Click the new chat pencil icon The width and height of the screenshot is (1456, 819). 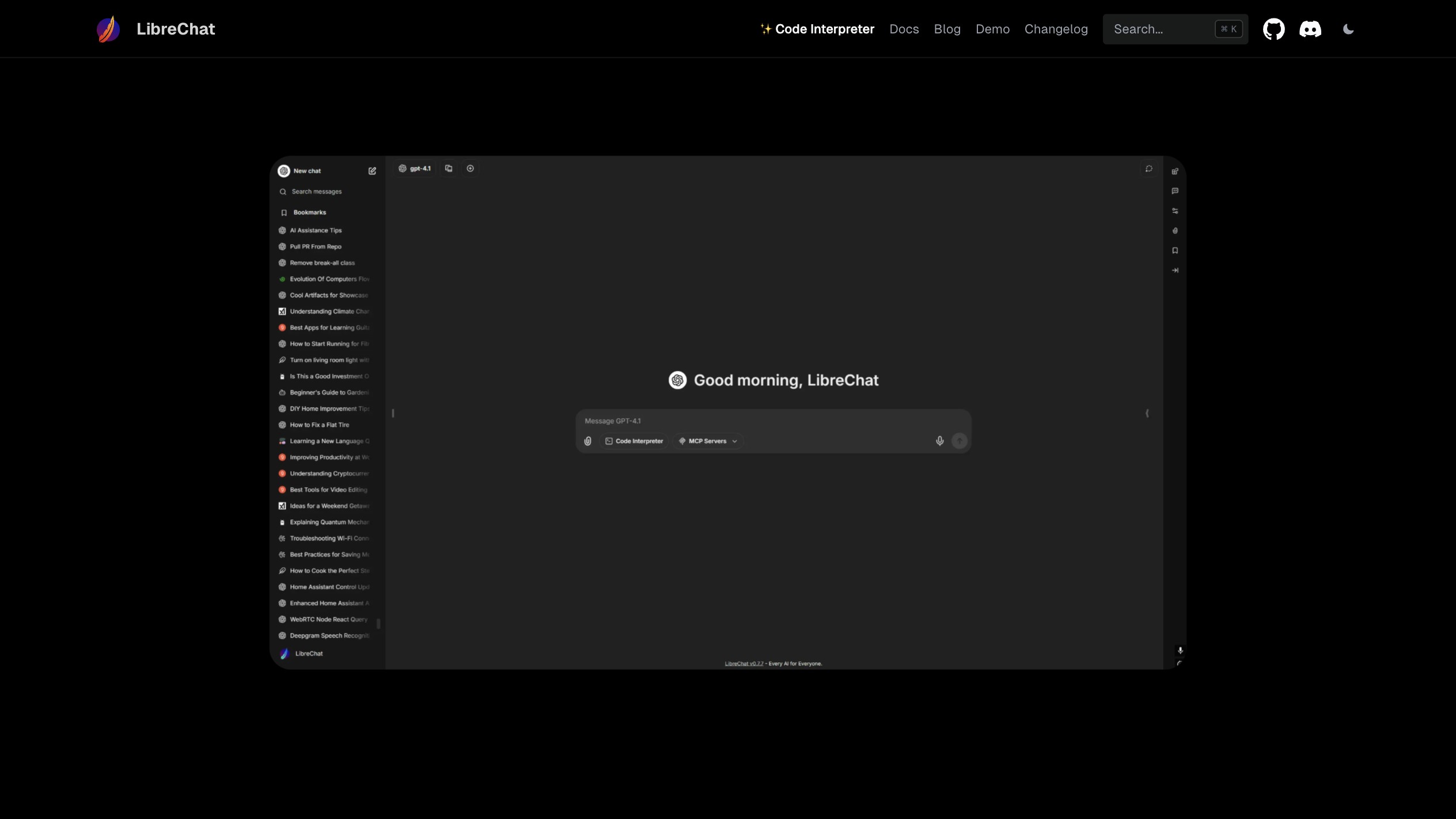click(x=372, y=171)
